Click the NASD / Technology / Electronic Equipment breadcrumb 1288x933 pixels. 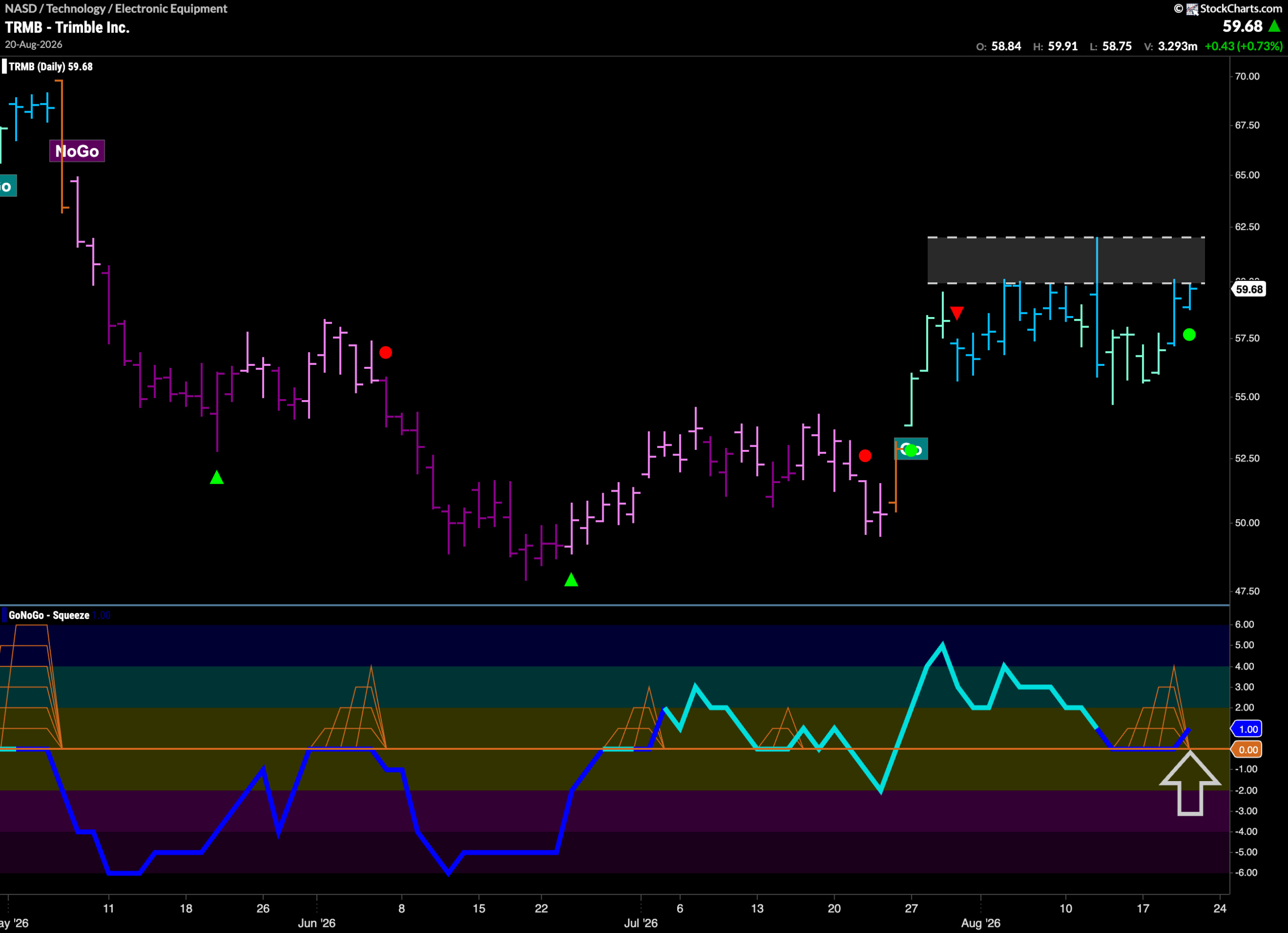click(116, 9)
